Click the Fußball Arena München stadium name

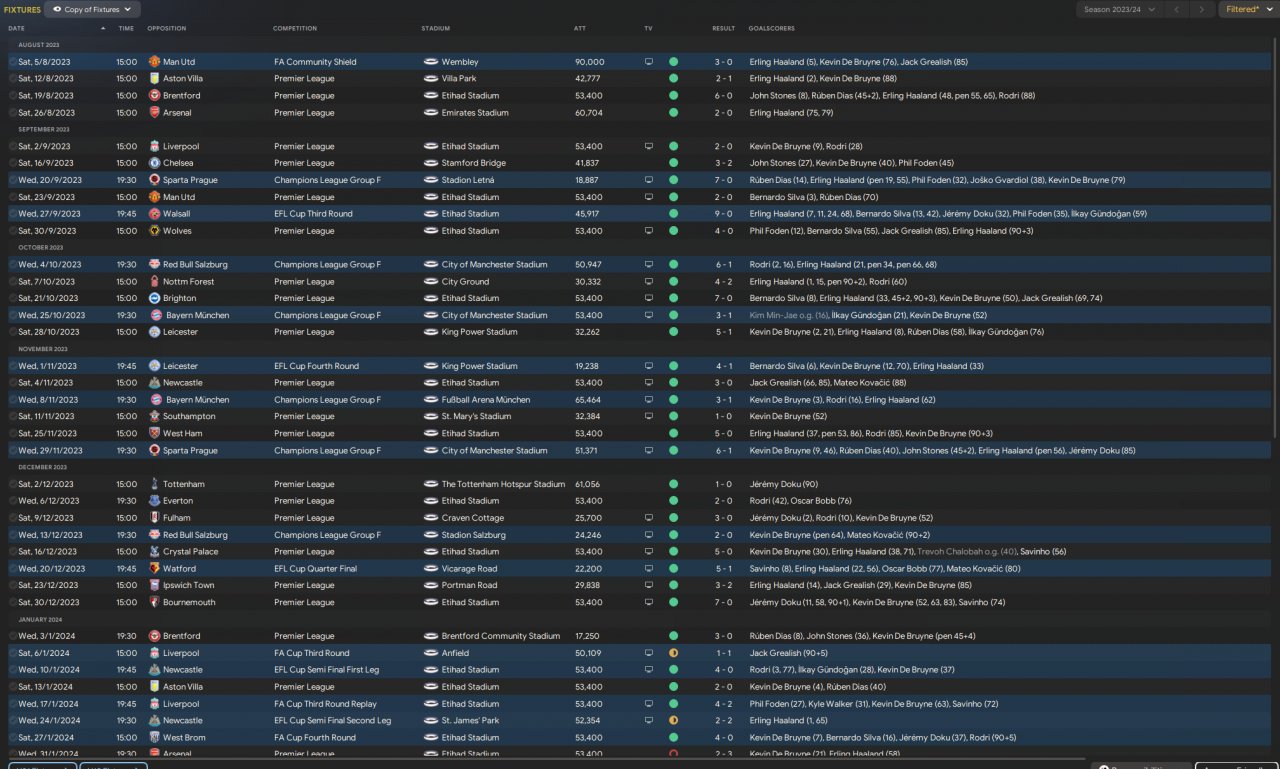click(487, 400)
